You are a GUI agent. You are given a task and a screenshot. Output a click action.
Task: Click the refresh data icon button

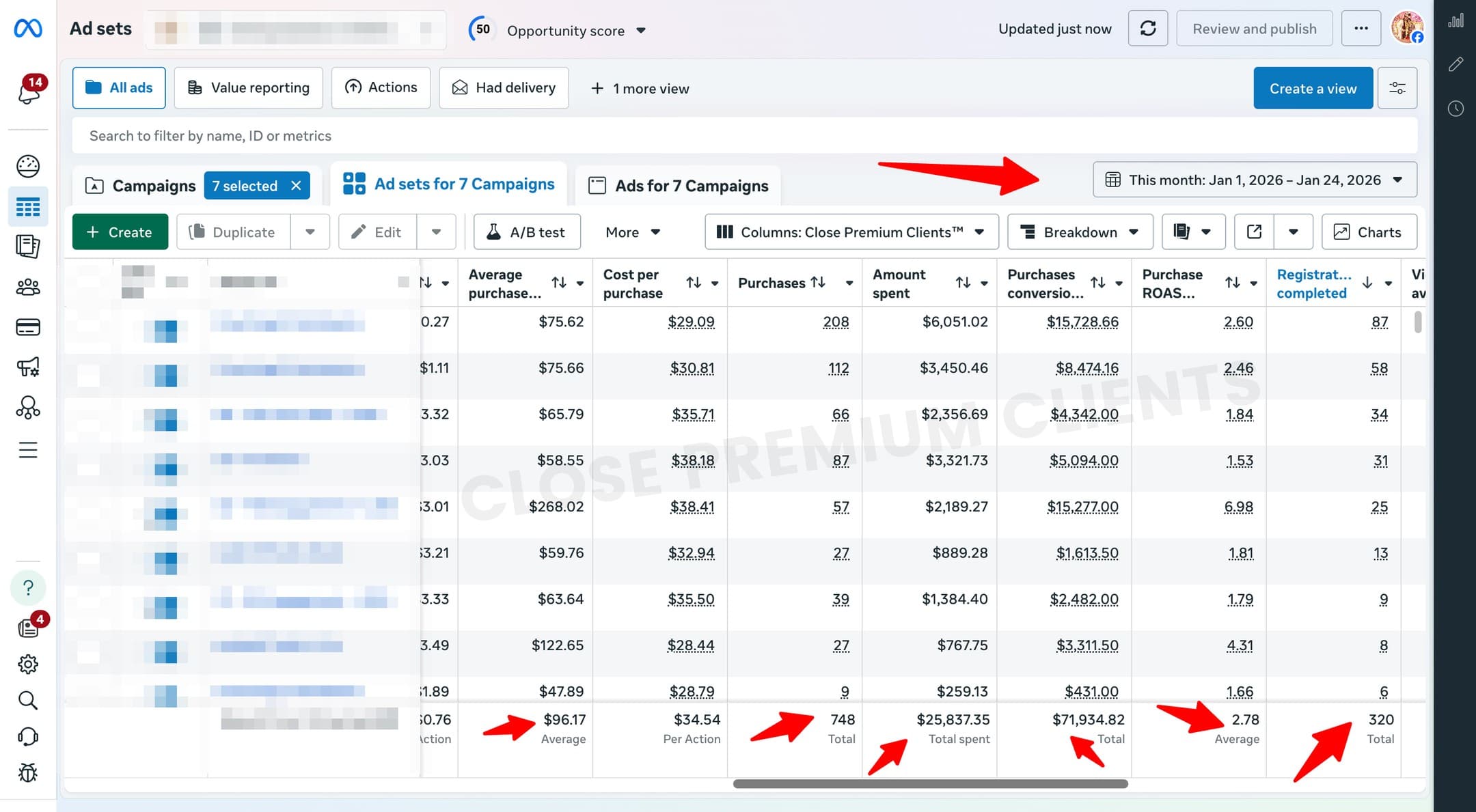coord(1148,29)
